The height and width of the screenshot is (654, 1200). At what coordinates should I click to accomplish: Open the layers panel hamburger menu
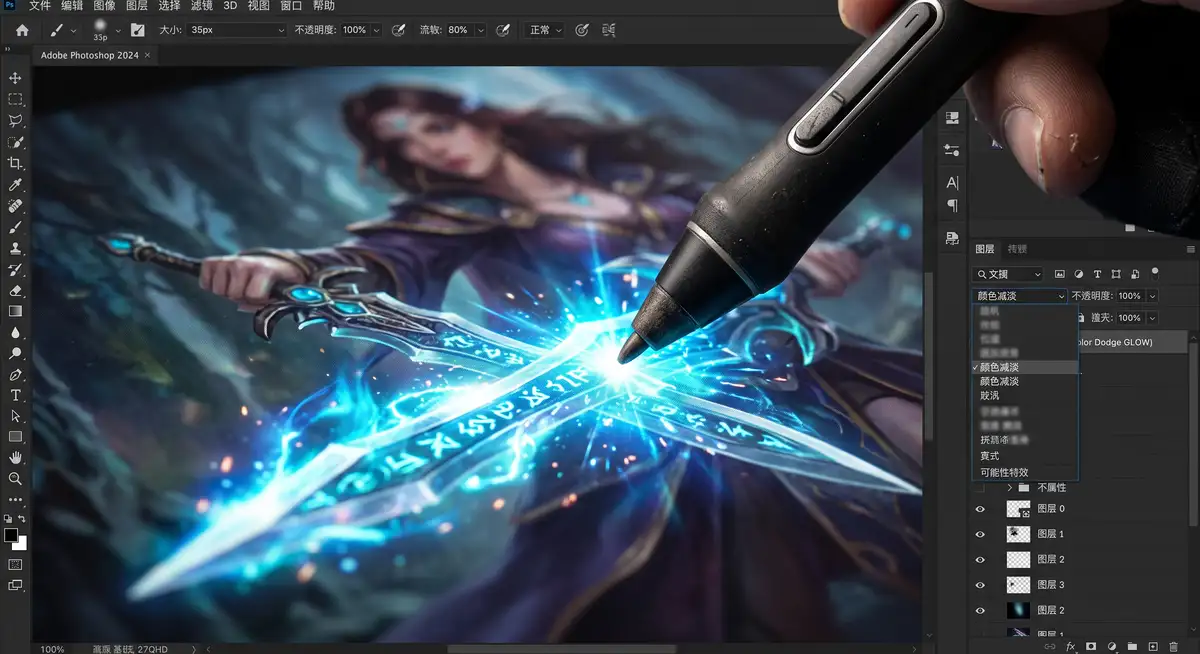point(1190,249)
